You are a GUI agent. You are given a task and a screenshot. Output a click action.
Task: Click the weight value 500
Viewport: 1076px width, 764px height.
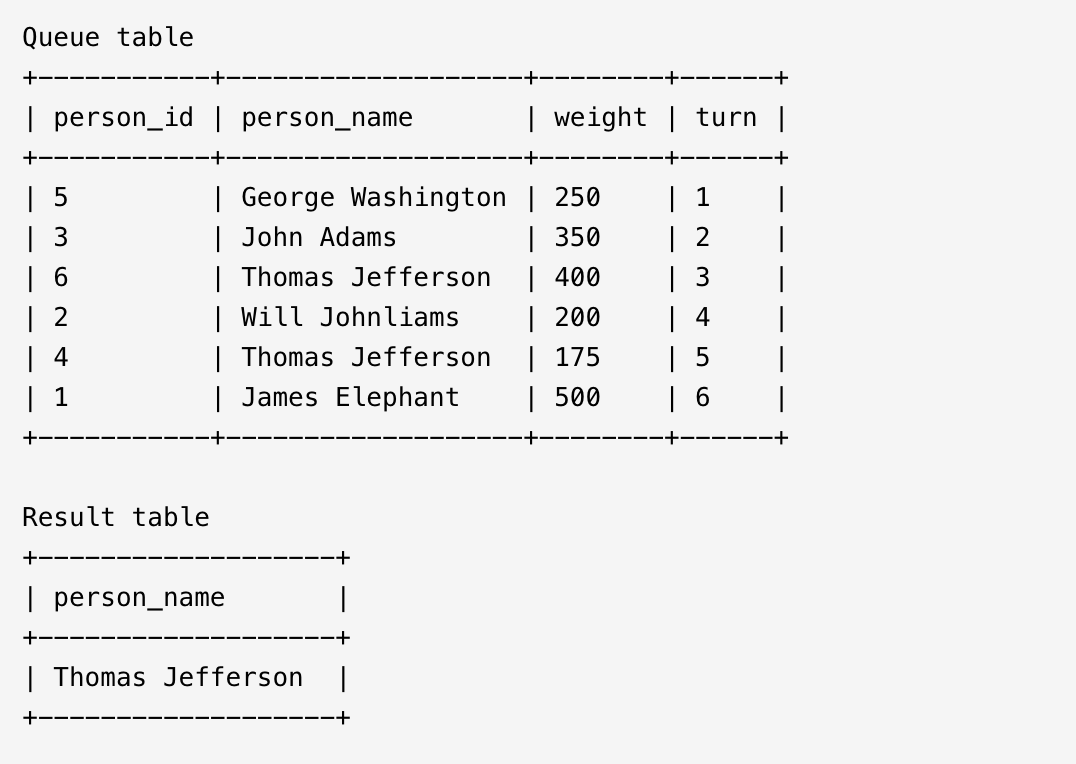pos(577,398)
